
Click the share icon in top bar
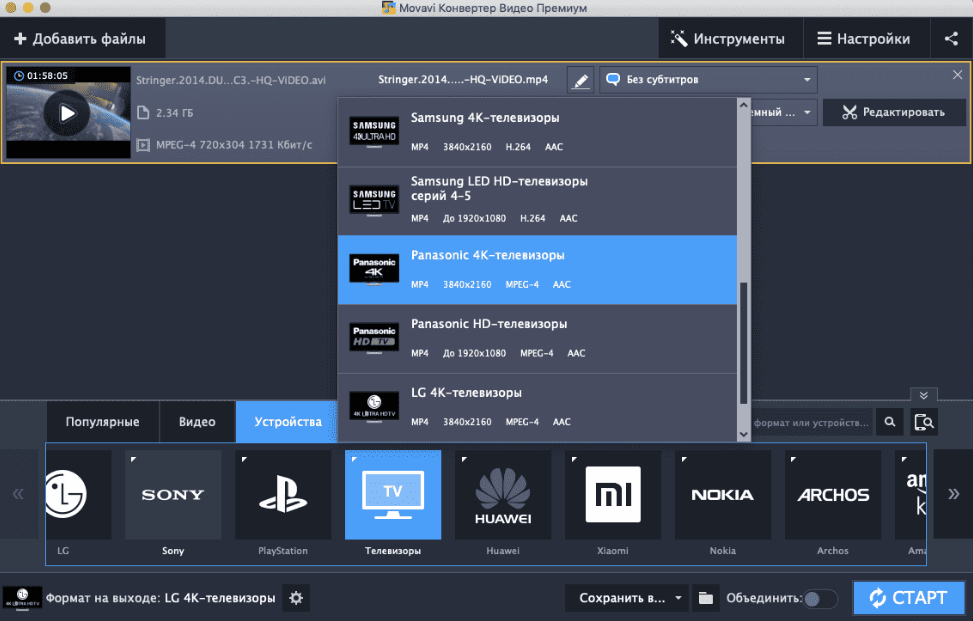950,39
